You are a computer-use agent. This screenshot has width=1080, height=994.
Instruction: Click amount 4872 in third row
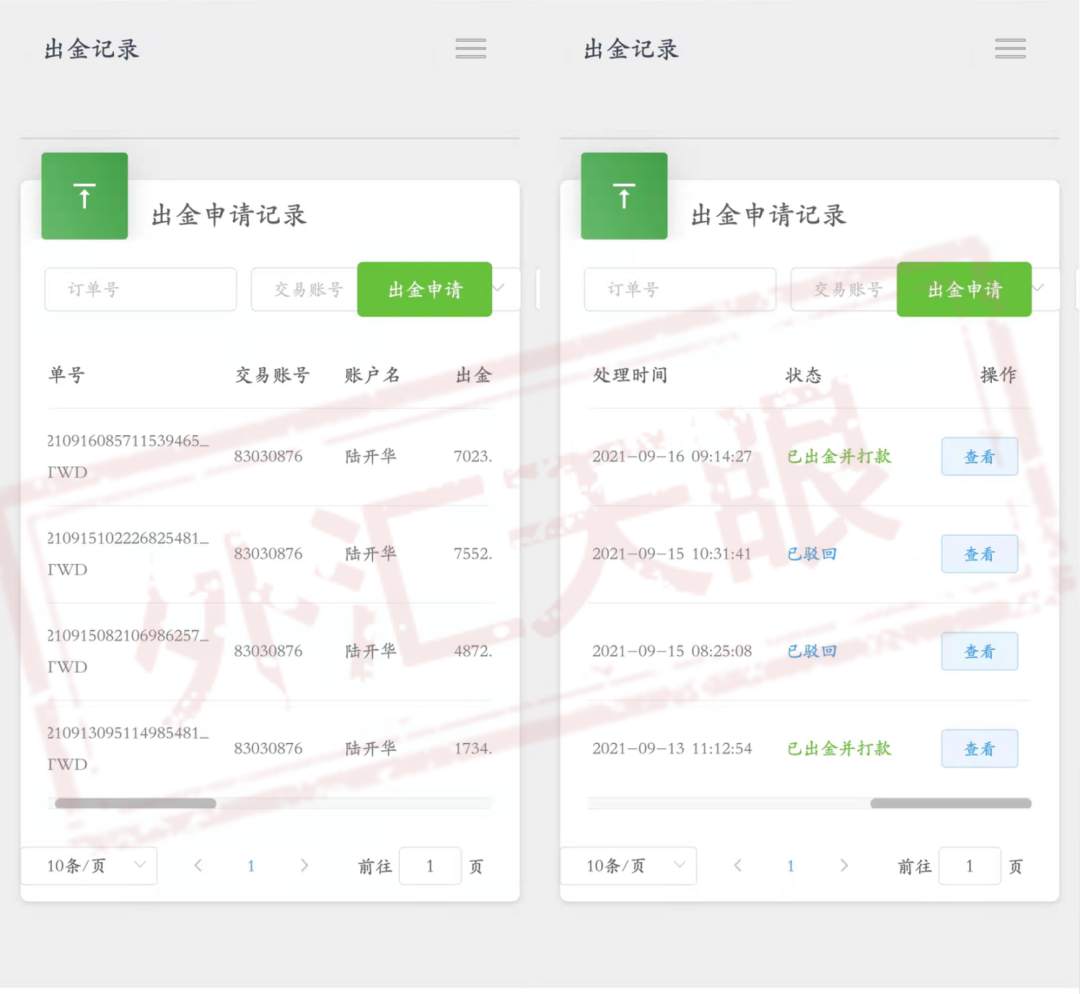[472, 651]
